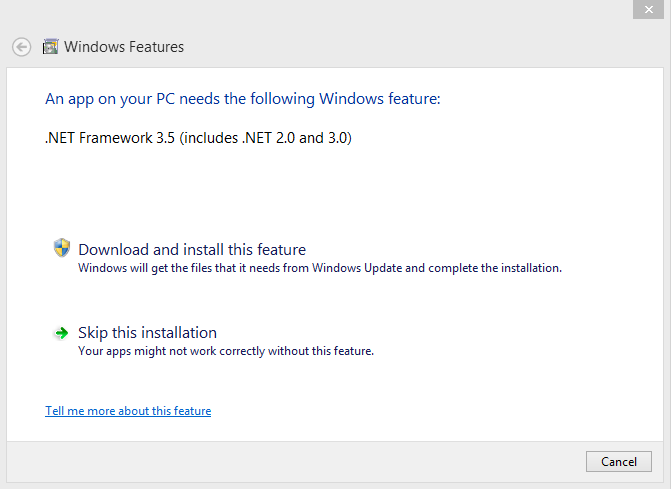Click the green arrow skip icon
Image resolution: width=671 pixels, height=489 pixels.
62,332
